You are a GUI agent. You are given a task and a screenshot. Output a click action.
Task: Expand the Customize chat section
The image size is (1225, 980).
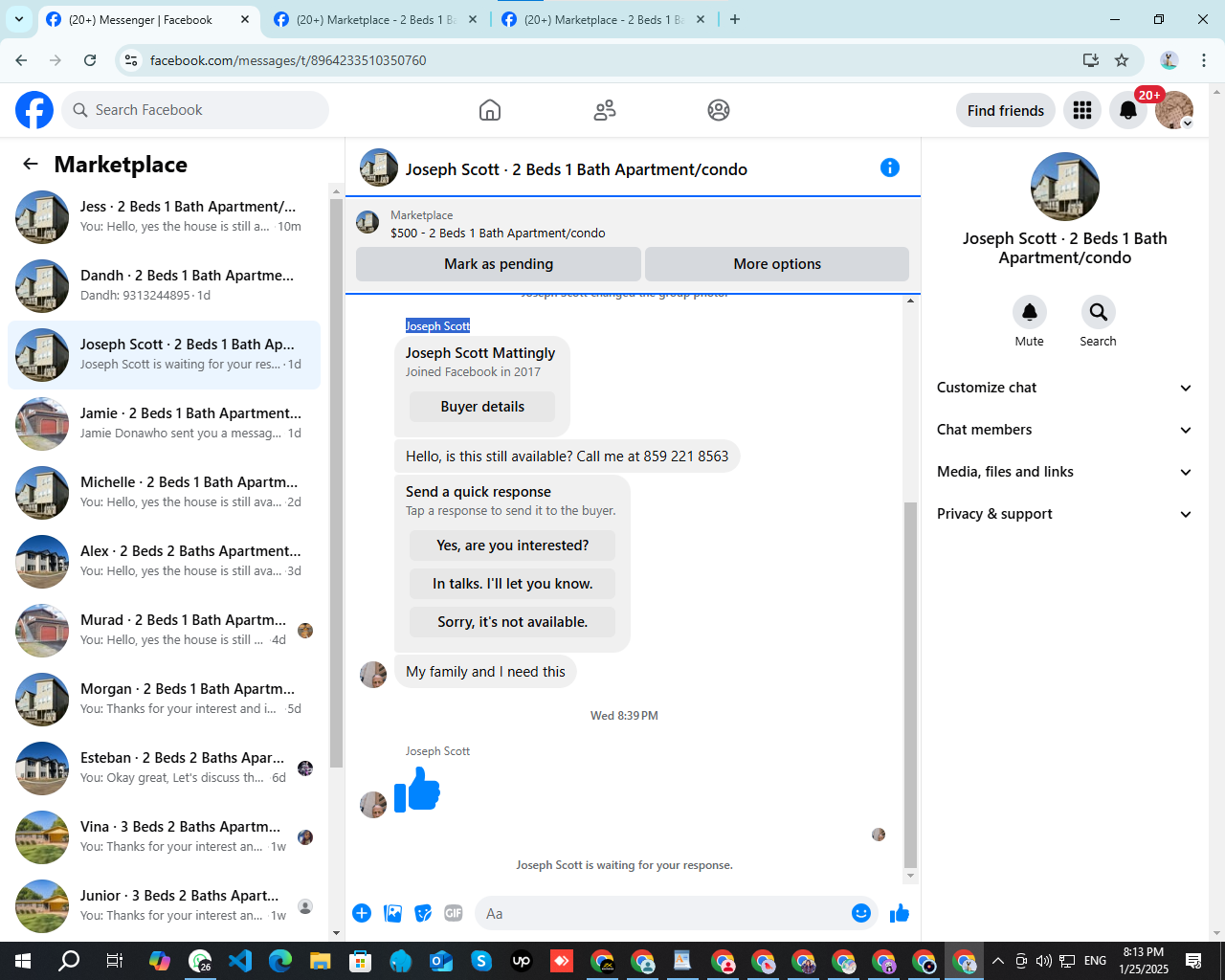[x=1064, y=388]
